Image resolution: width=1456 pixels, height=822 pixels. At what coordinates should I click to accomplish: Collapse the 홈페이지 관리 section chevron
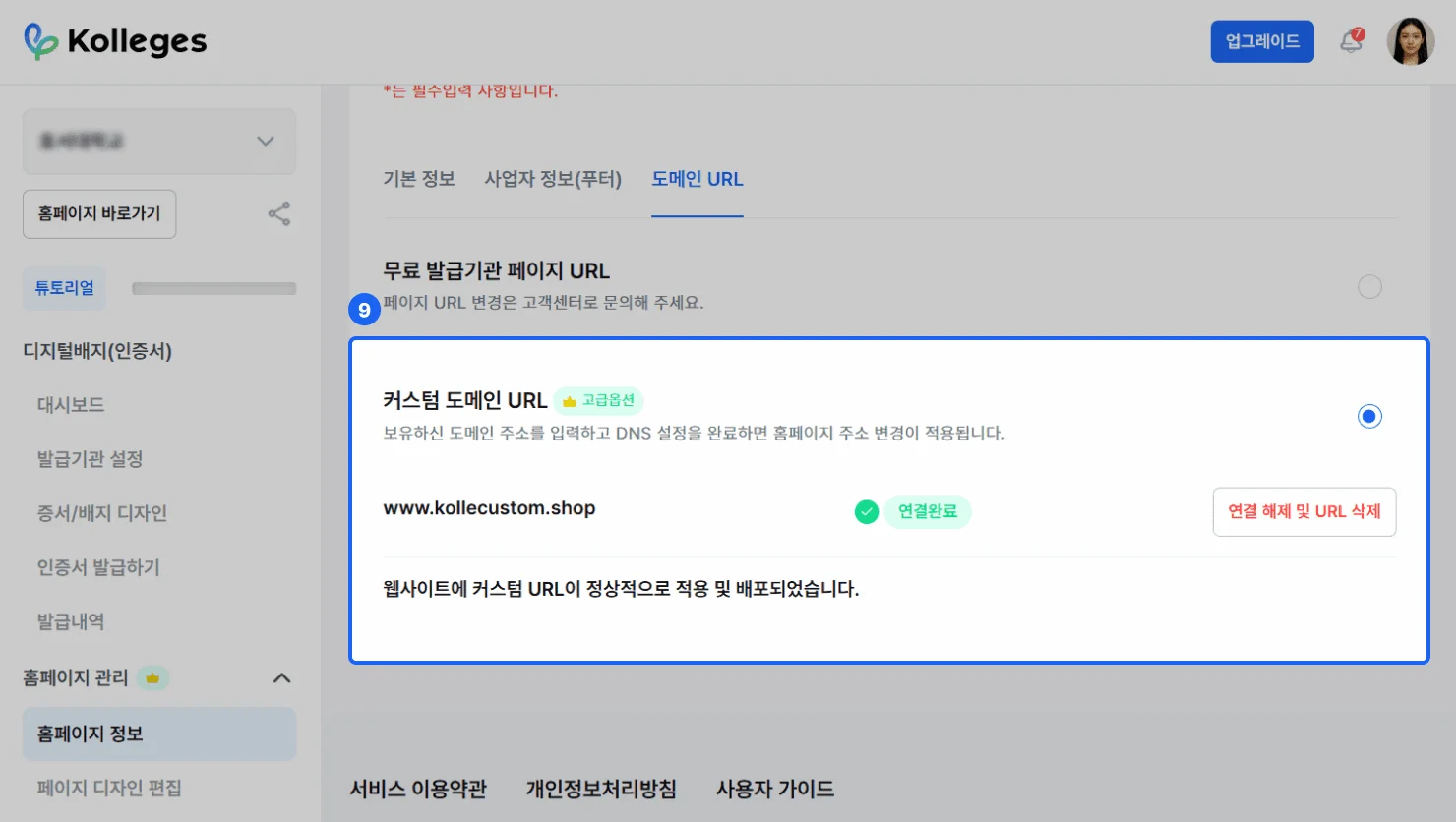[x=281, y=678]
